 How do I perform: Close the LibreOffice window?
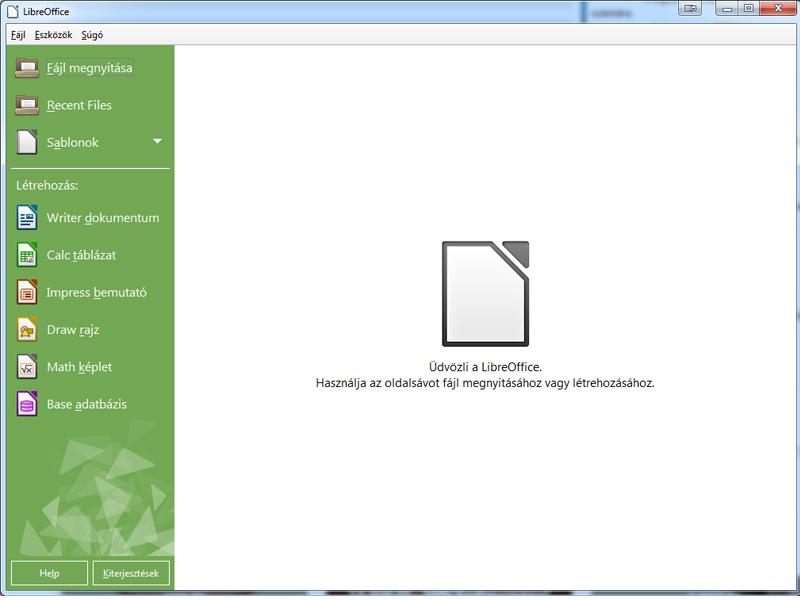(779, 8)
